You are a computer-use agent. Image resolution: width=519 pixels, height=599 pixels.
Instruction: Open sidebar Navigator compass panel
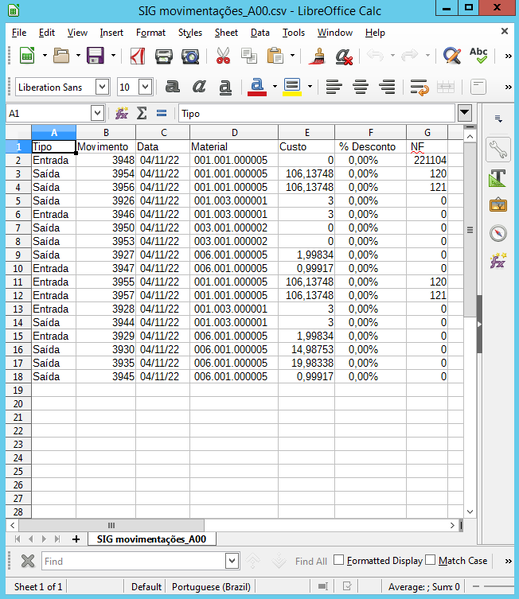(x=498, y=233)
